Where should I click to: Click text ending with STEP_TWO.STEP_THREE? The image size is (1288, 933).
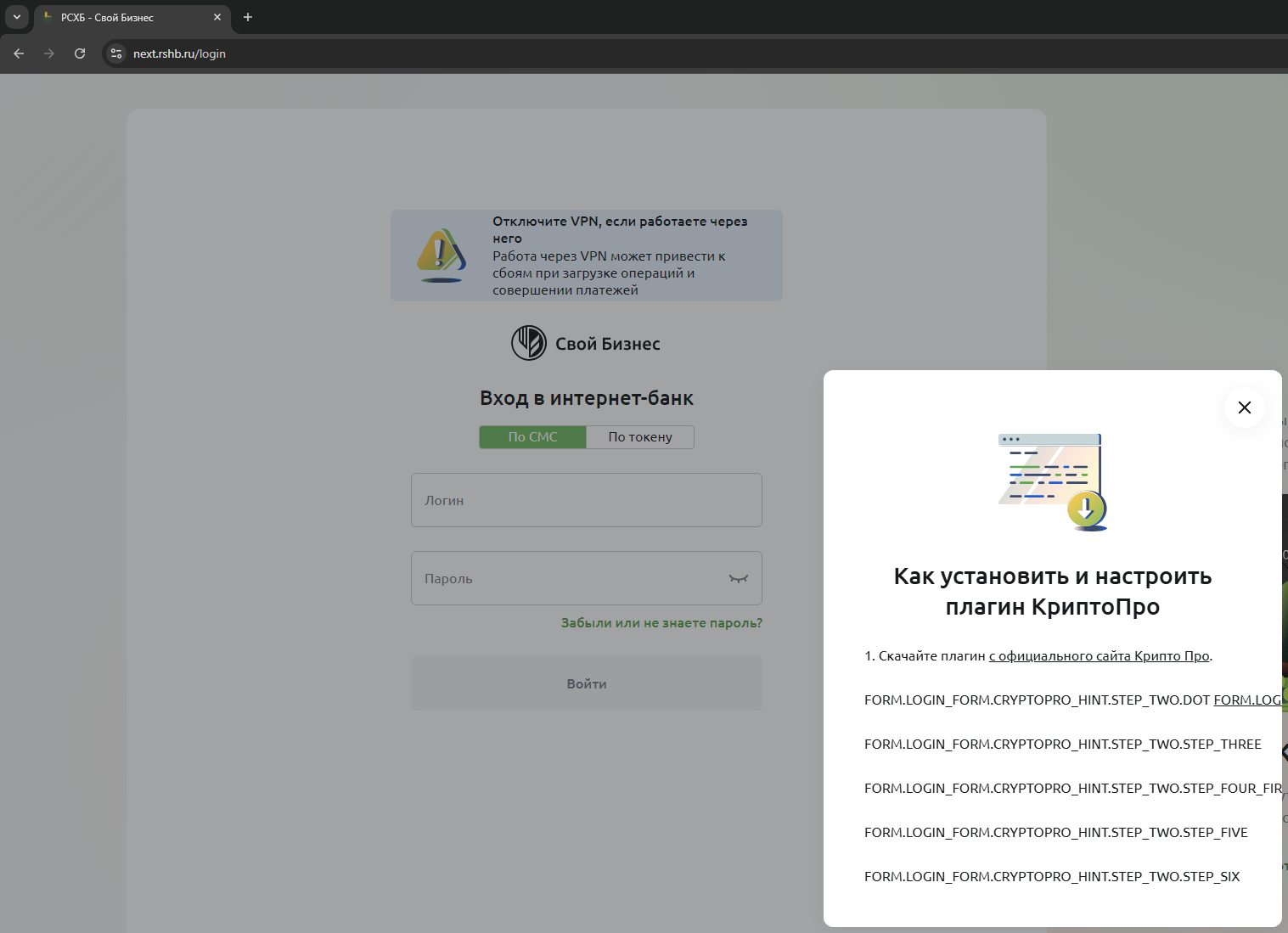click(1063, 745)
